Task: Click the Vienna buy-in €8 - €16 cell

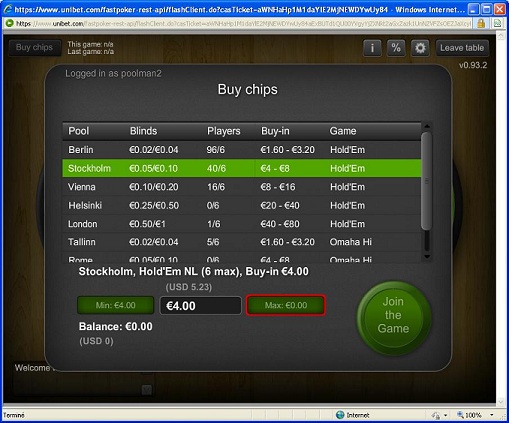Action: pos(278,187)
